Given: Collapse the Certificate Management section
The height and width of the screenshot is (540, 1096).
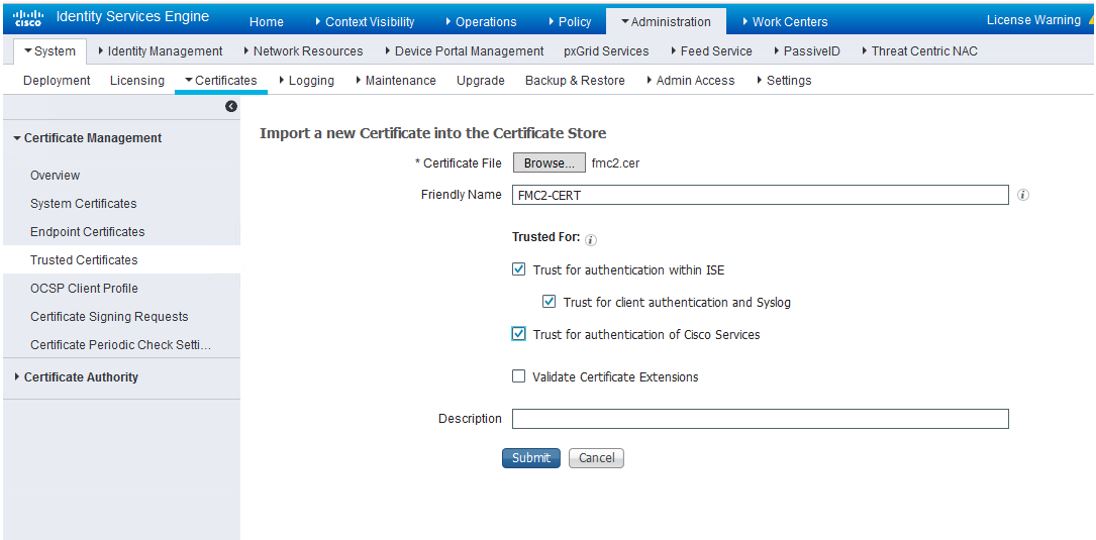Looking at the screenshot, I should [87, 138].
